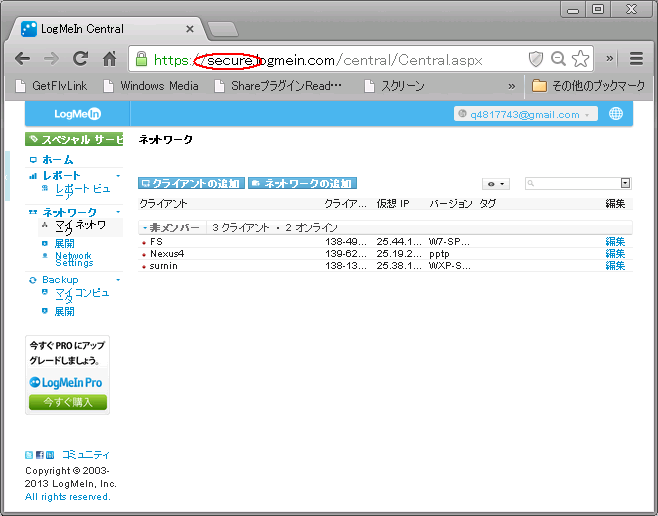
Task: Open the search field dropdown arrow
Action: point(625,183)
